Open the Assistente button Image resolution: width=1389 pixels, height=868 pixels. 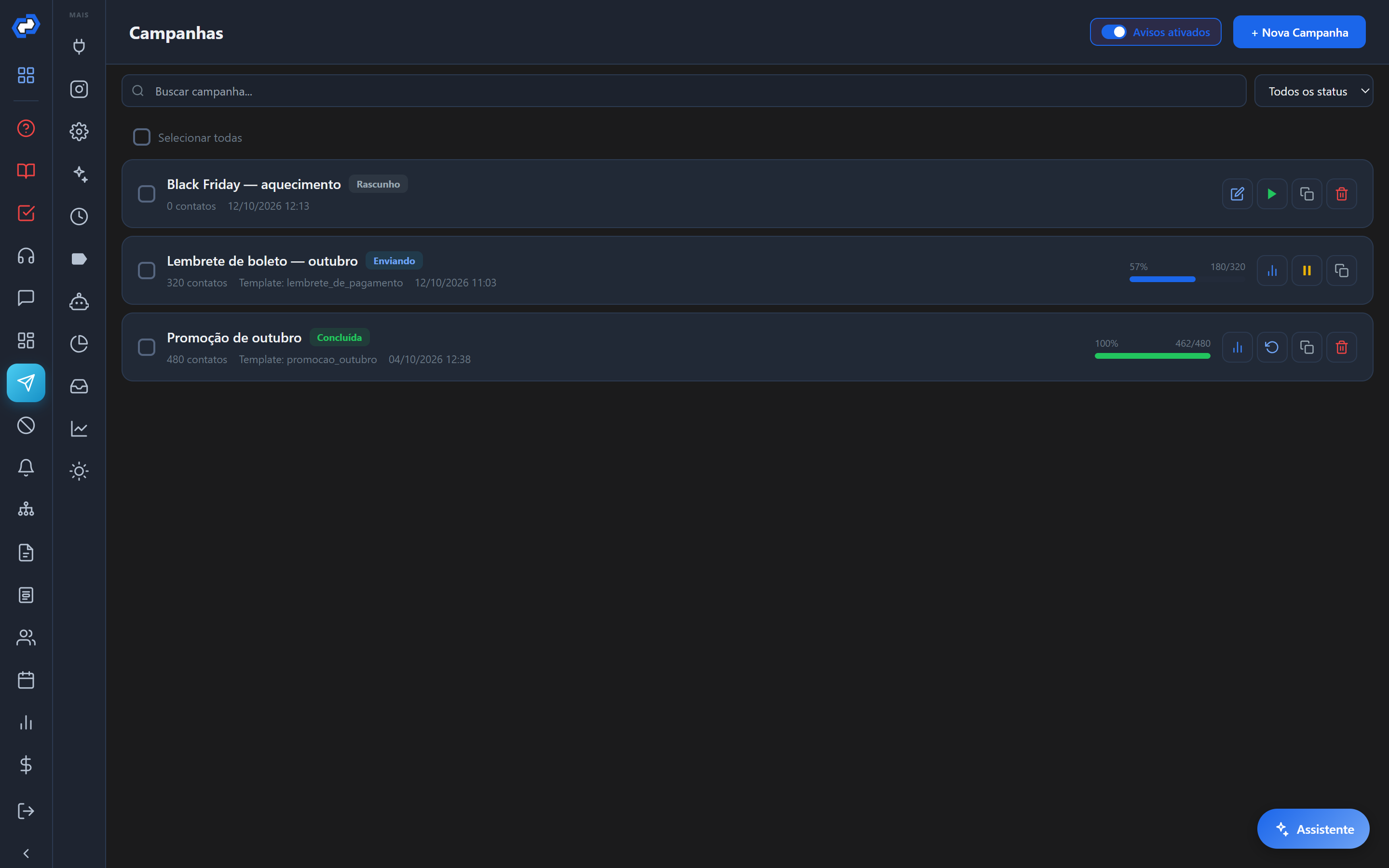click(1313, 828)
